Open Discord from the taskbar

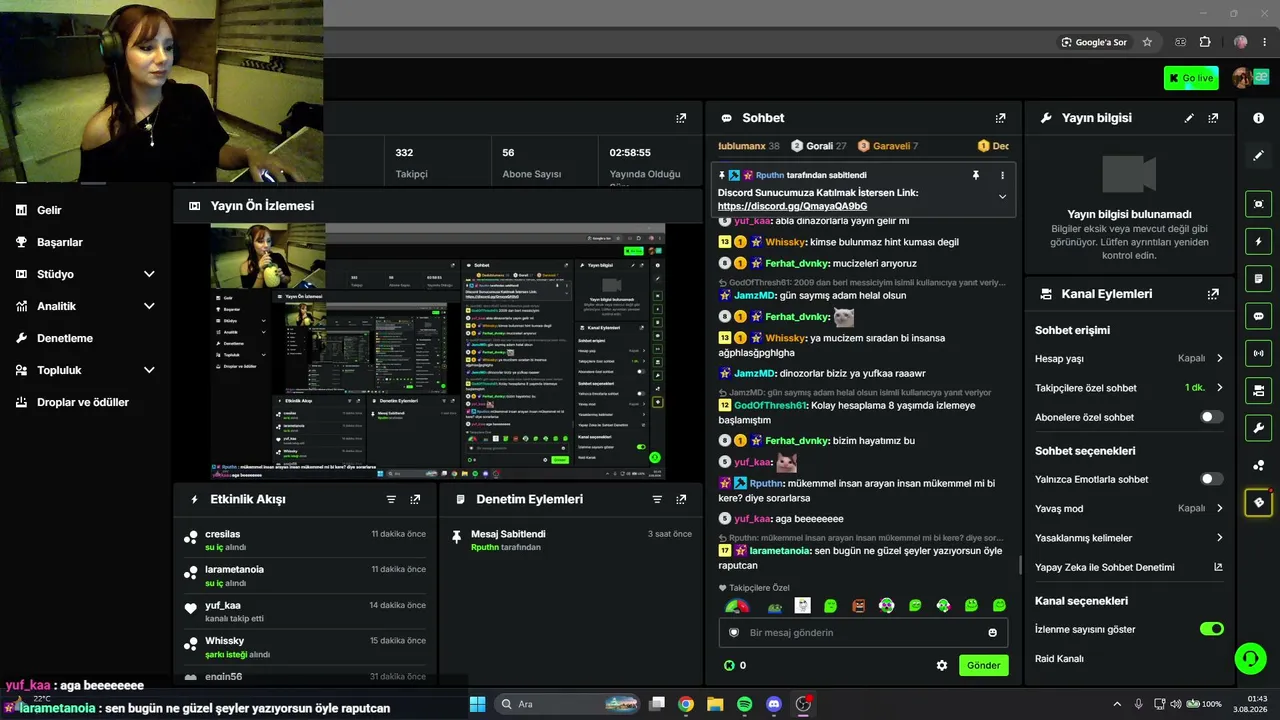tap(773, 704)
